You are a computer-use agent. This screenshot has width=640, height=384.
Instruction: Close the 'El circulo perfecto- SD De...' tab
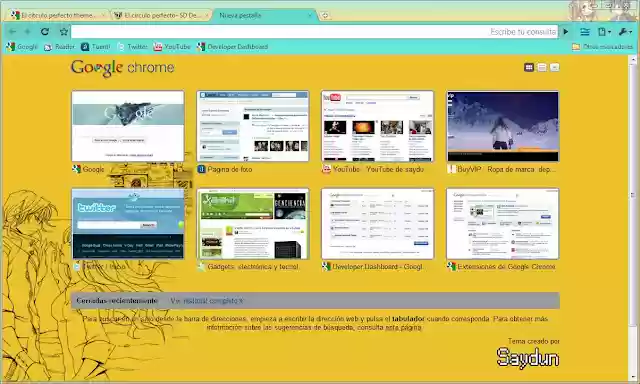click(x=207, y=16)
